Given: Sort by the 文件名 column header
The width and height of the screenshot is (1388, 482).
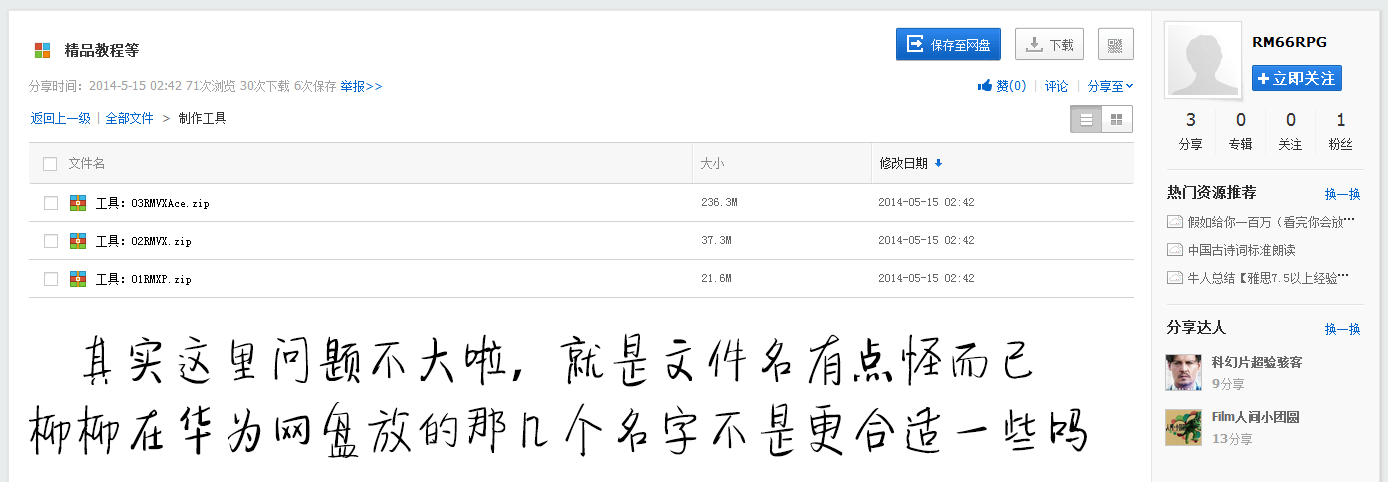Looking at the screenshot, I should coord(87,163).
